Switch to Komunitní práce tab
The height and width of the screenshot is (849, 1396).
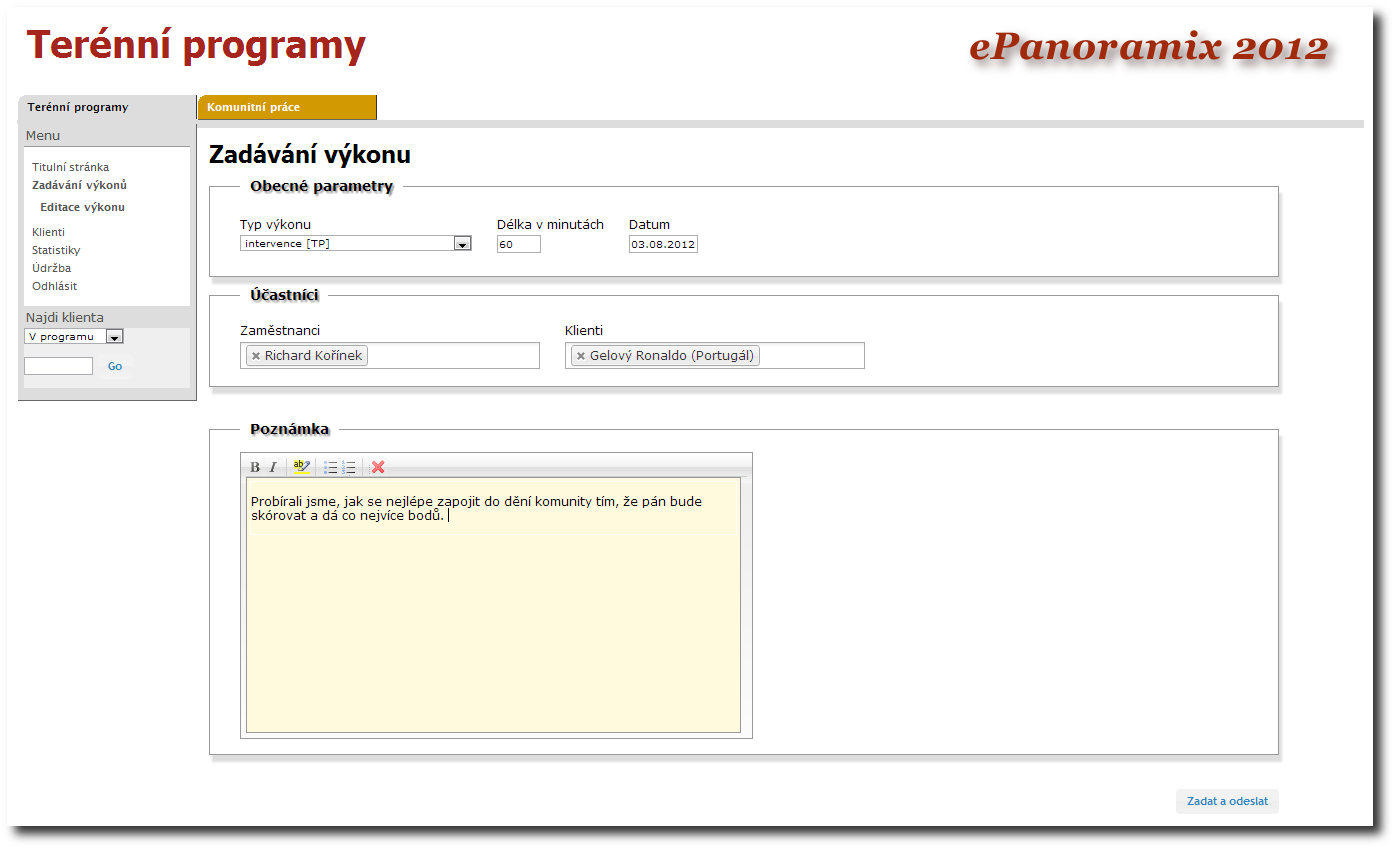(286, 107)
